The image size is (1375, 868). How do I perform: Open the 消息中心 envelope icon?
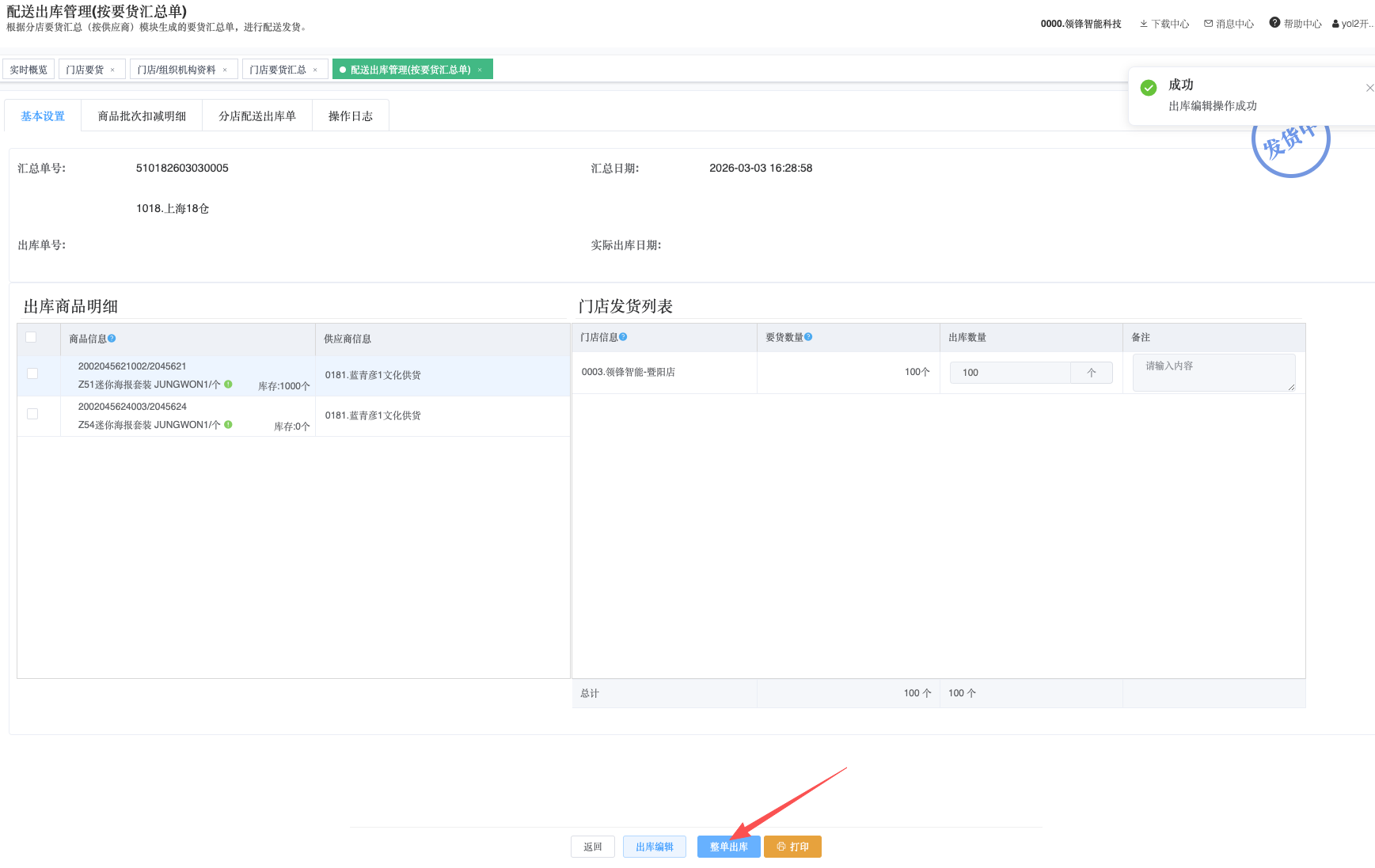coord(1208,24)
